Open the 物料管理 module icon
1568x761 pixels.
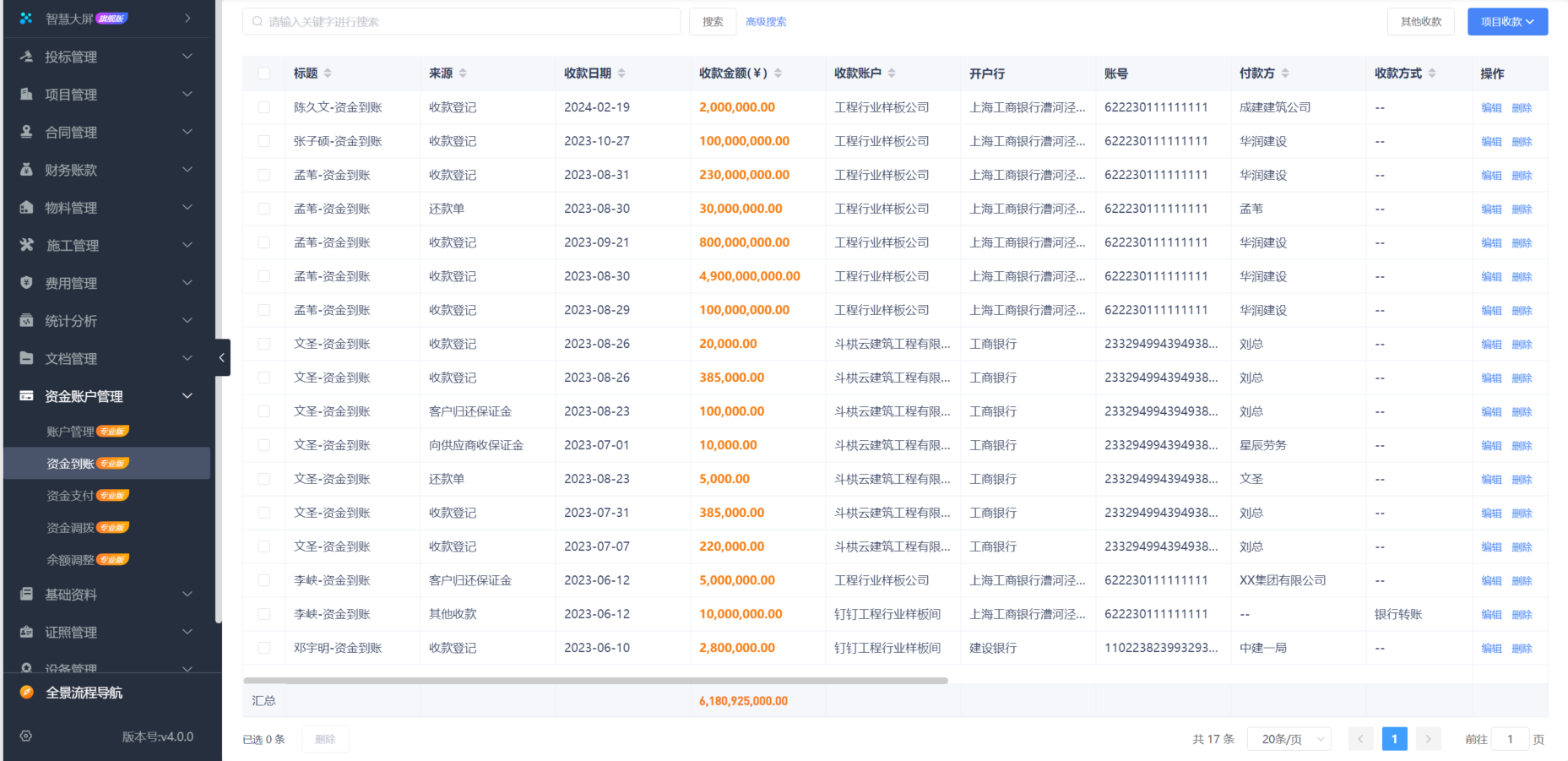point(25,207)
